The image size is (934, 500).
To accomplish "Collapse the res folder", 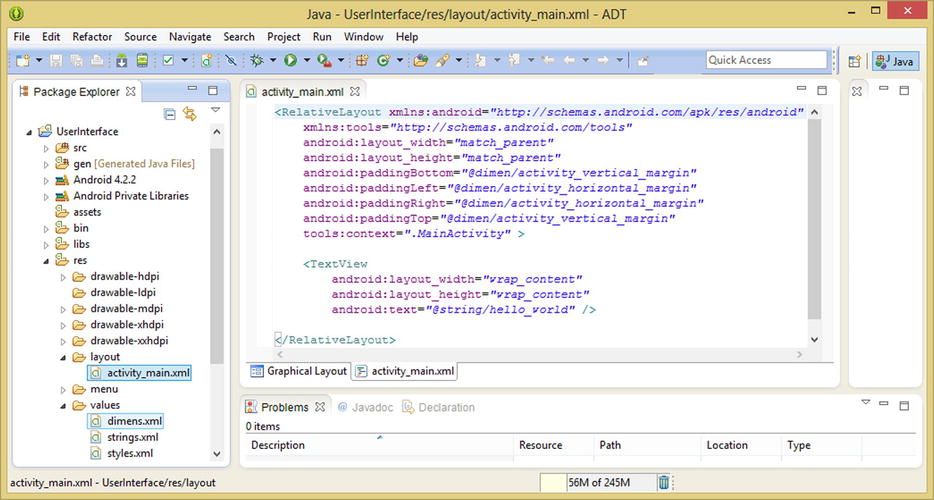I will click(x=46, y=261).
